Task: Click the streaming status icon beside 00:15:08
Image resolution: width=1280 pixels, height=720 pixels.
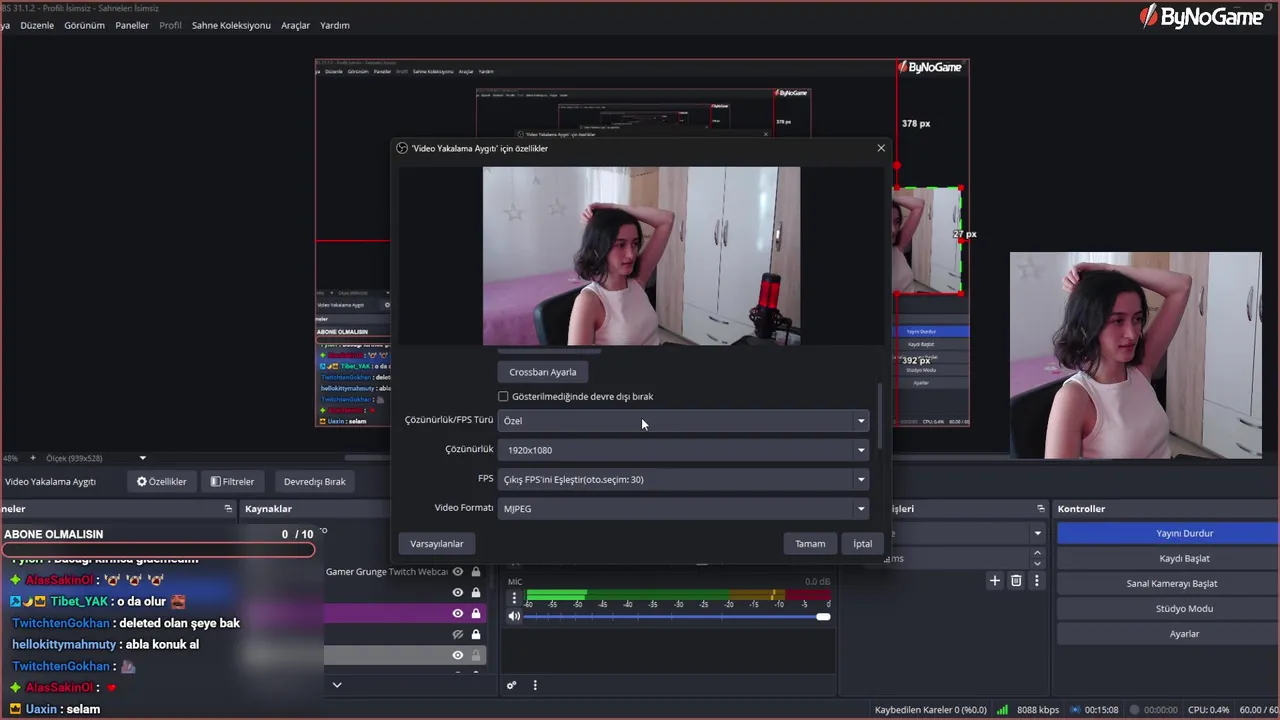Action: (x=1074, y=709)
